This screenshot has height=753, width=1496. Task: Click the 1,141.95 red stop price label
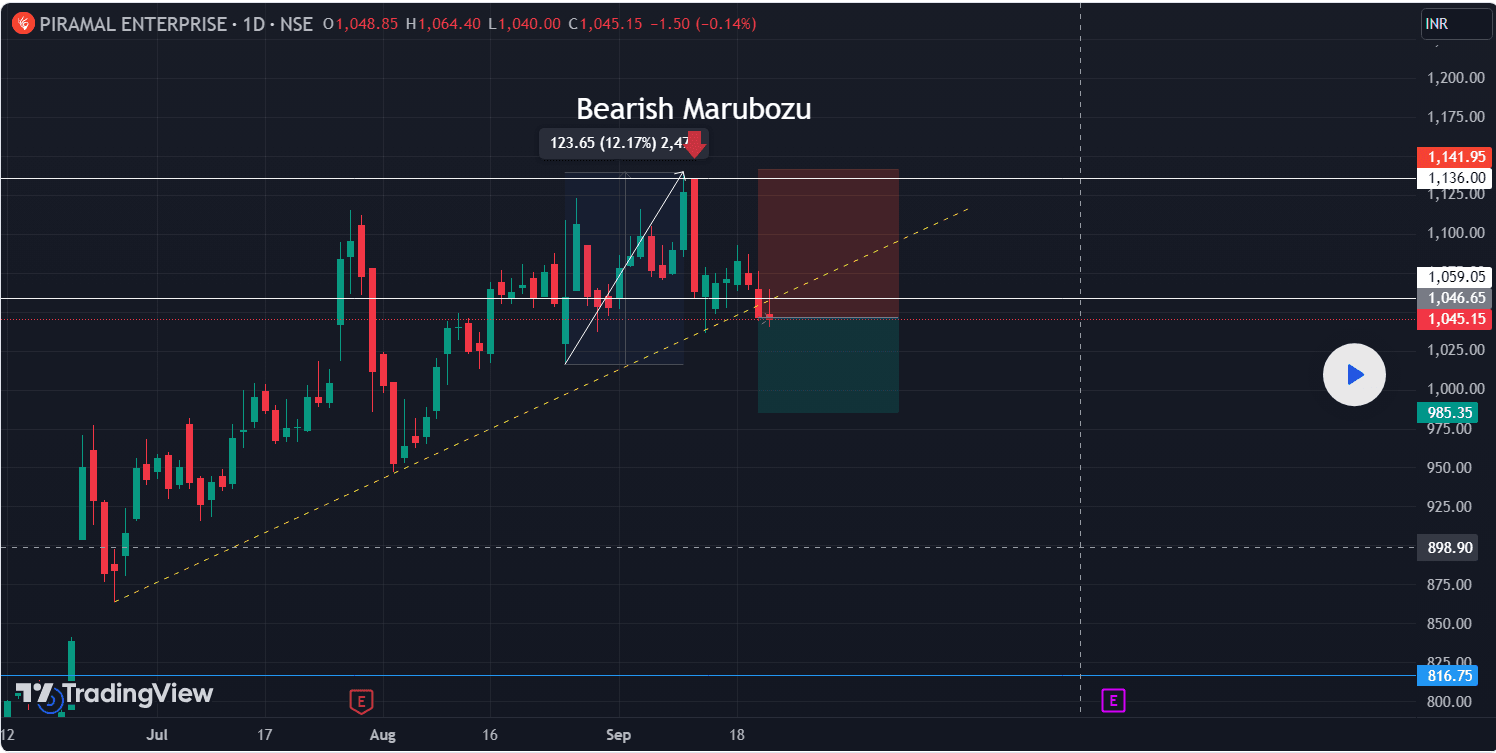tap(1455, 157)
